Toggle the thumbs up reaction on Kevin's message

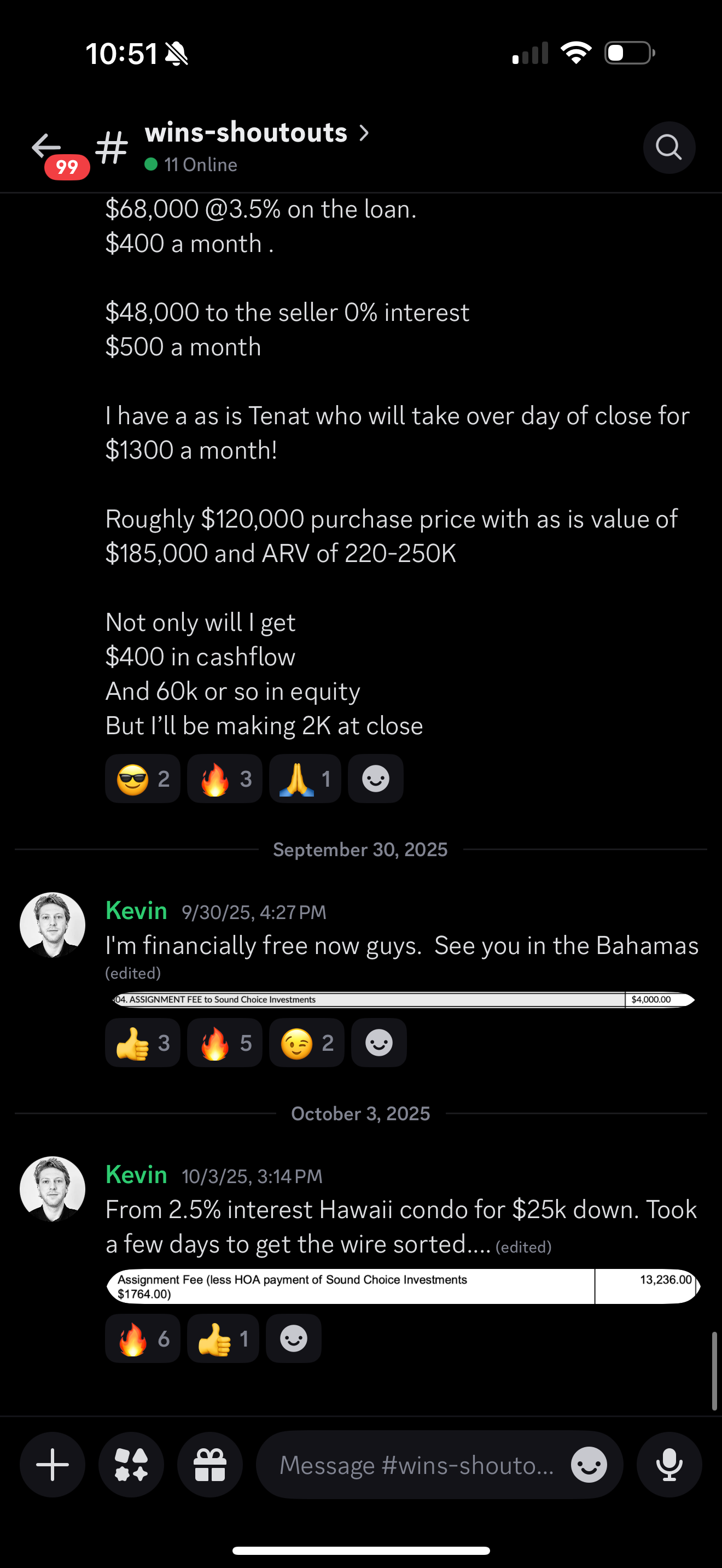(x=142, y=1042)
